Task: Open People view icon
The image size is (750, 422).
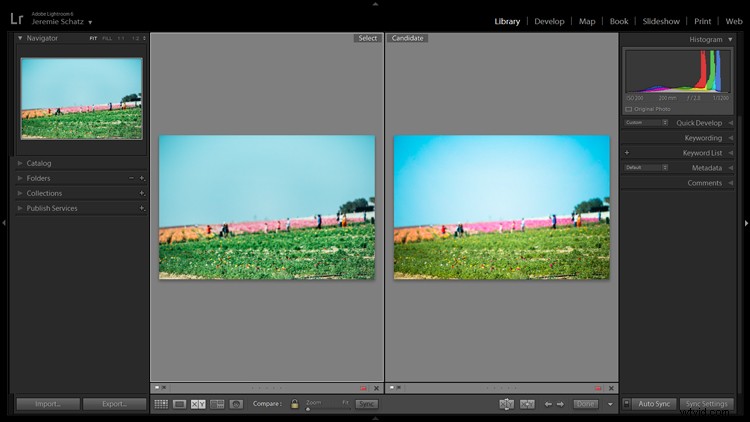Action: point(236,404)
